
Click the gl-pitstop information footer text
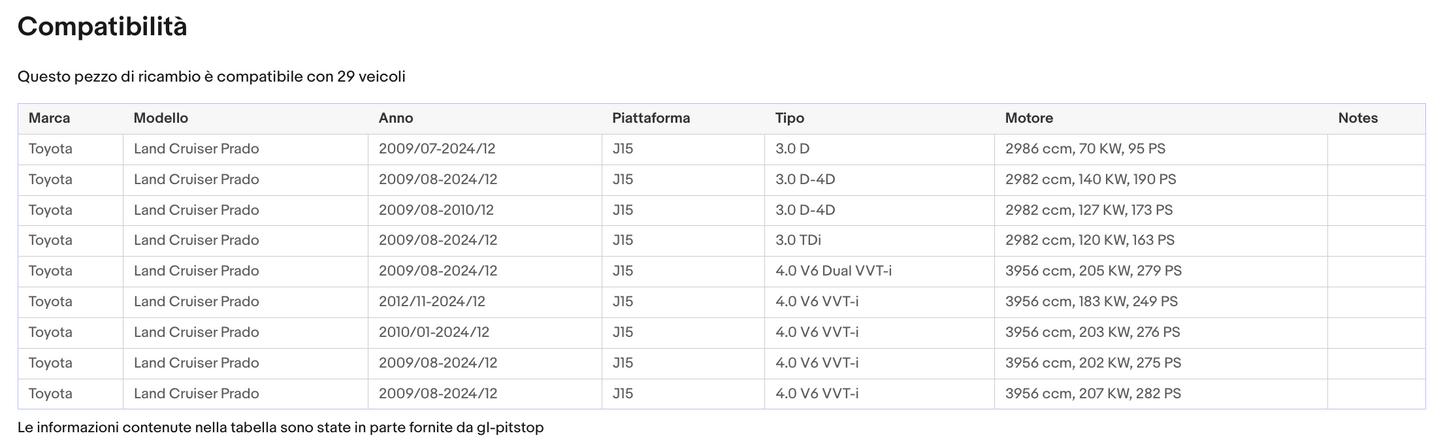(280, 427)
